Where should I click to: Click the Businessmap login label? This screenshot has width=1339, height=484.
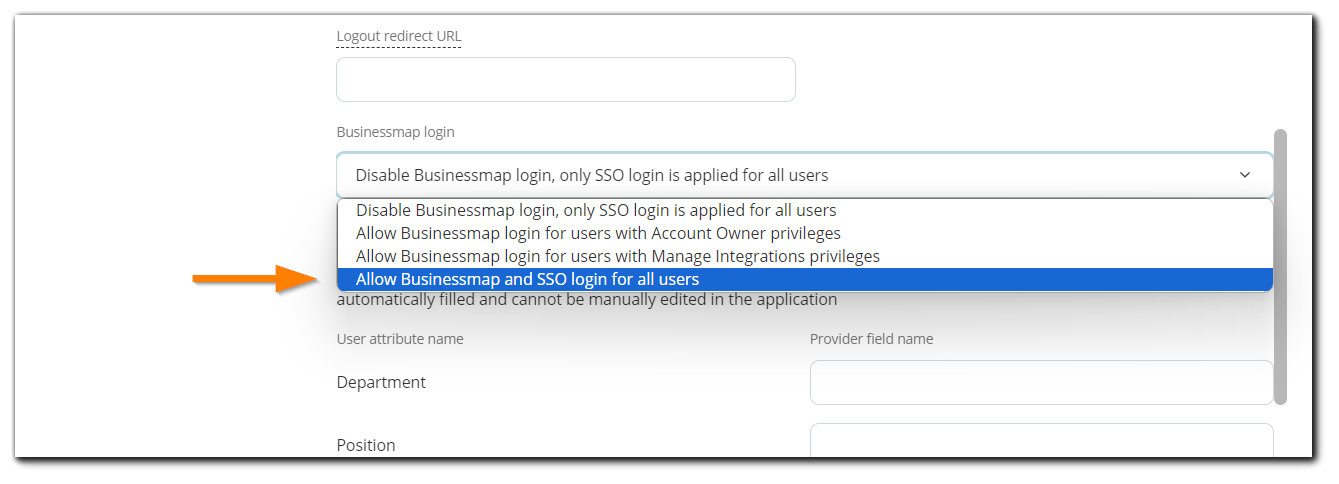click(395, 132)
